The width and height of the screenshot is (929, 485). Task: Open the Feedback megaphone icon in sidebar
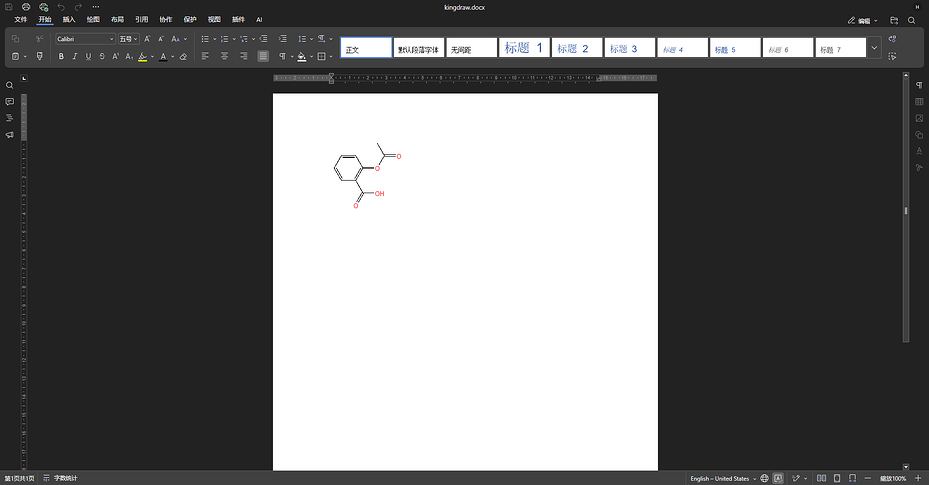9,135
